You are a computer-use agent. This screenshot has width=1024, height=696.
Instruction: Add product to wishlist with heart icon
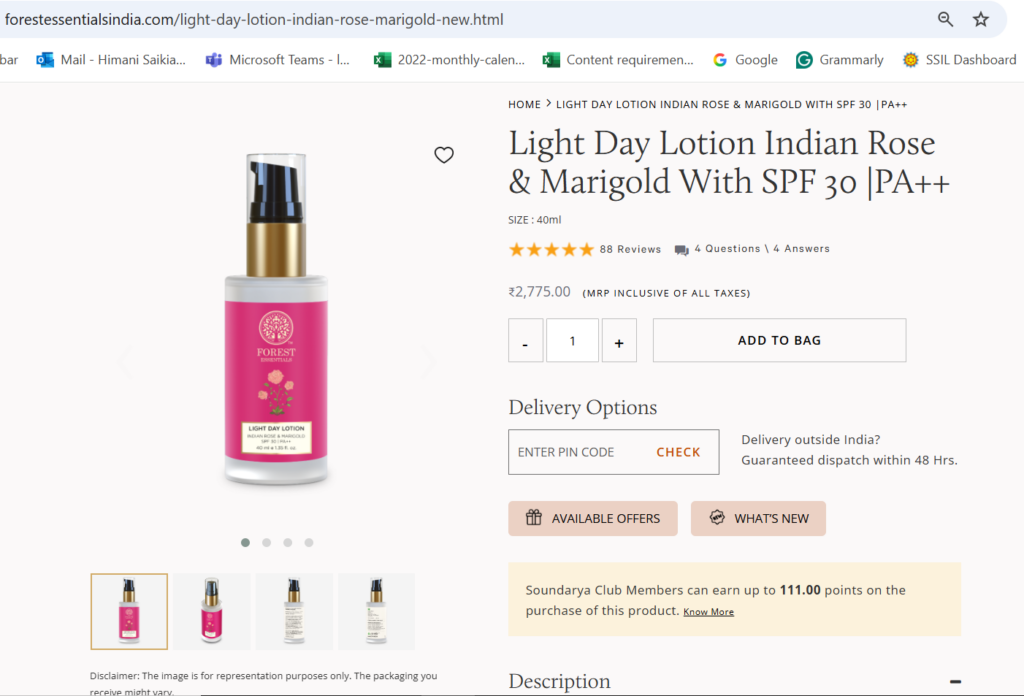[444, 155]
